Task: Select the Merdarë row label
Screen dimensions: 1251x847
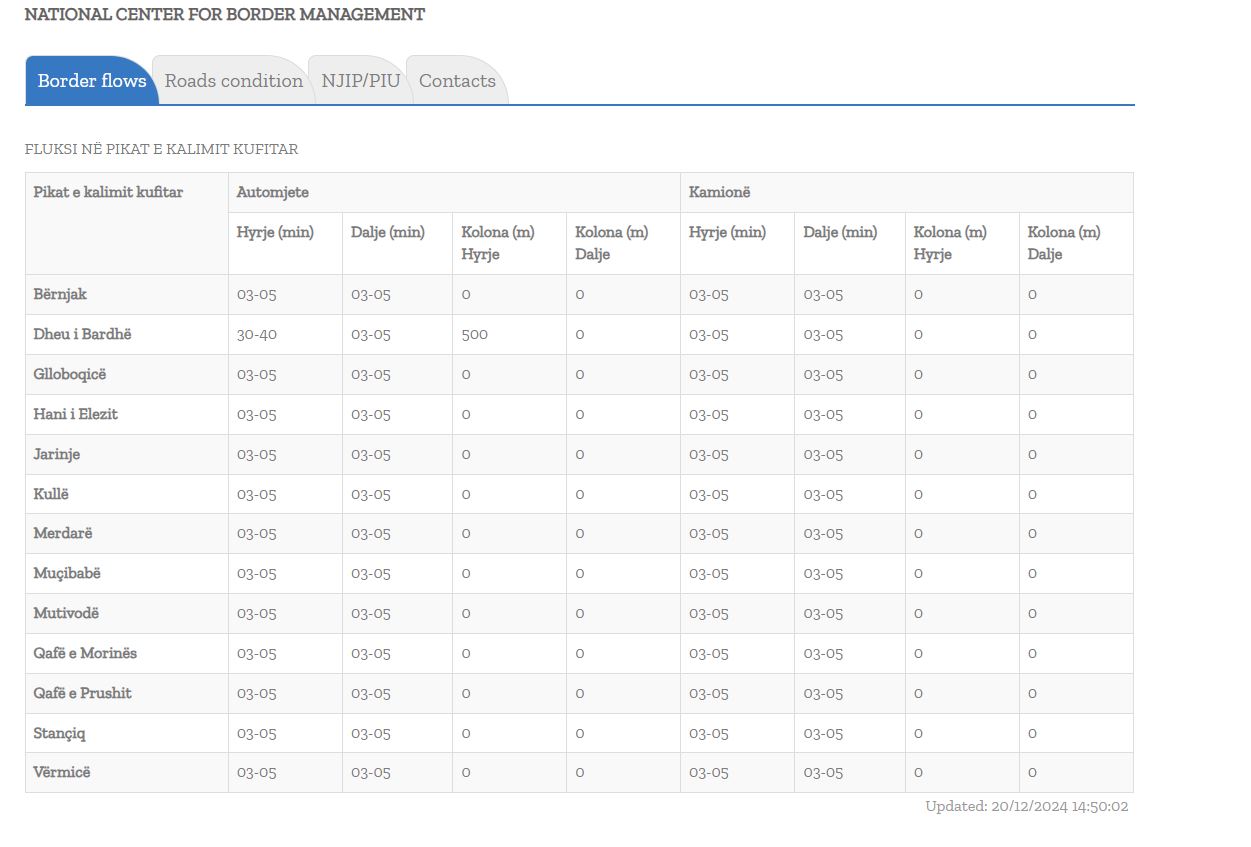Action: 63,534
